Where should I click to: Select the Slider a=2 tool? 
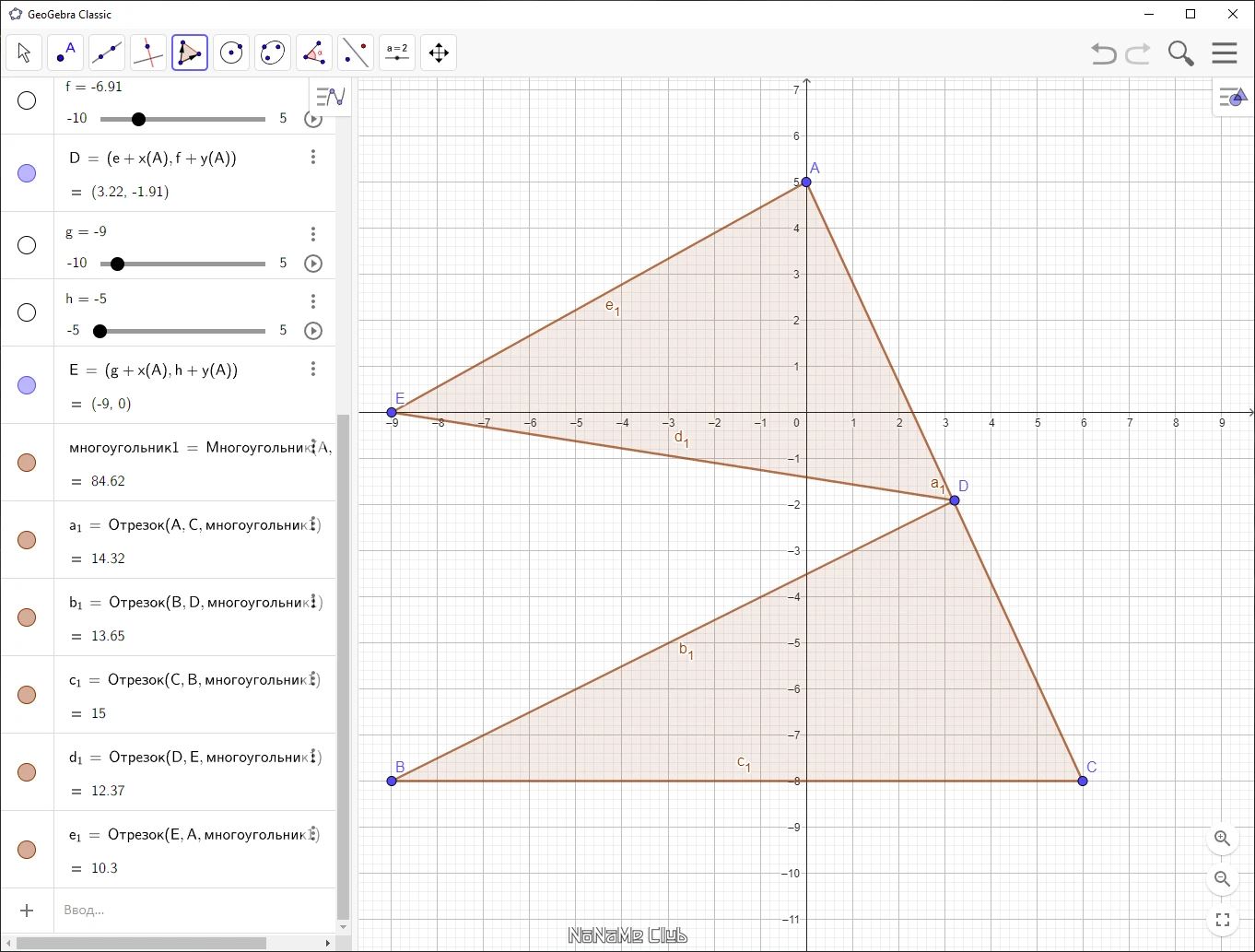click(x=397, y=53)
